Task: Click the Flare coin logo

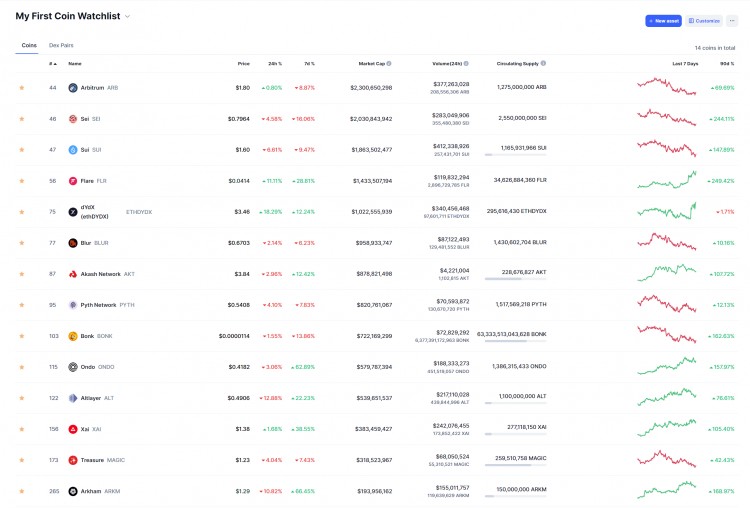Action: [73, 181]
